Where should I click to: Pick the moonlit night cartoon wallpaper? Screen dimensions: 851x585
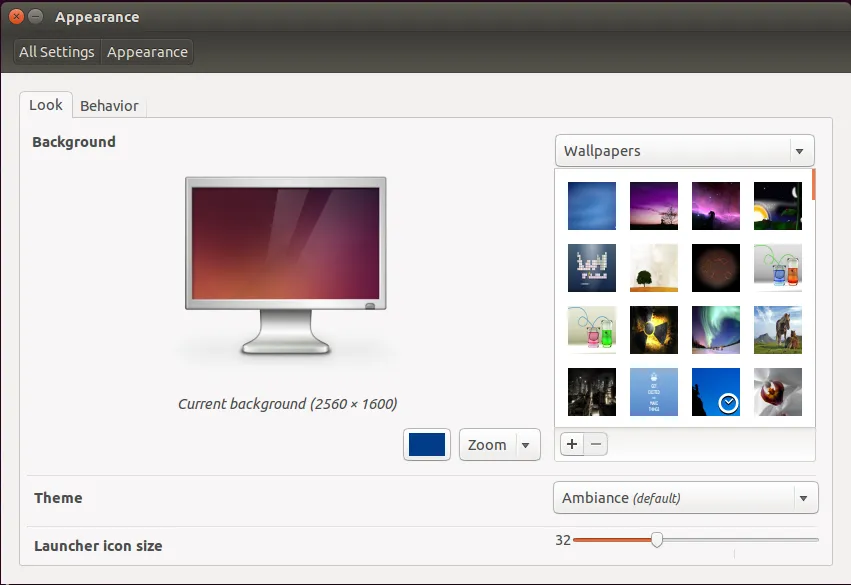point(777,205)
